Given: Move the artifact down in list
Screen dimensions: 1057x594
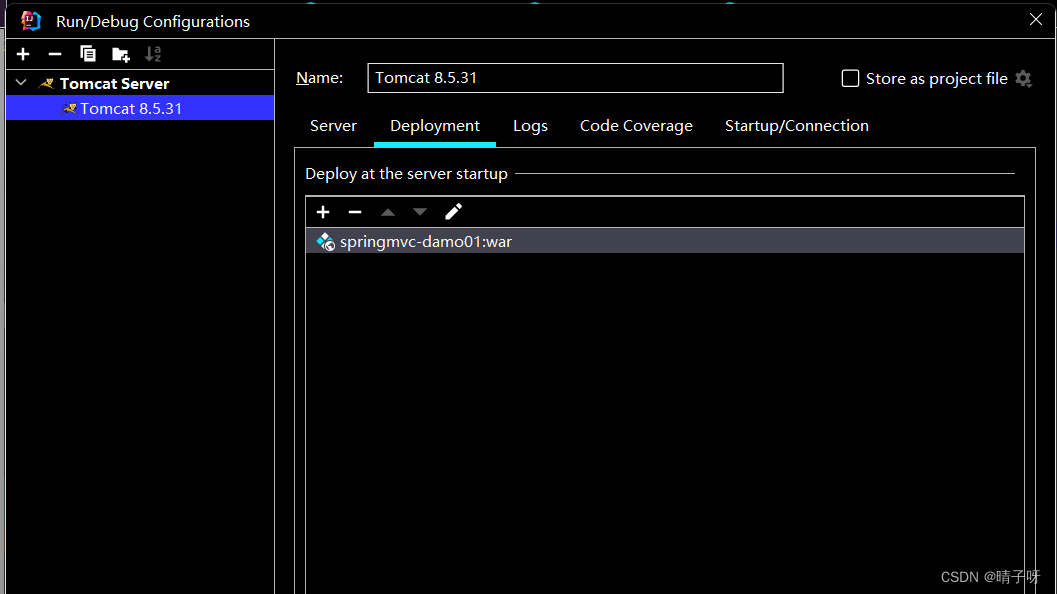Looking at the screenshot, I should click(420, 212).
